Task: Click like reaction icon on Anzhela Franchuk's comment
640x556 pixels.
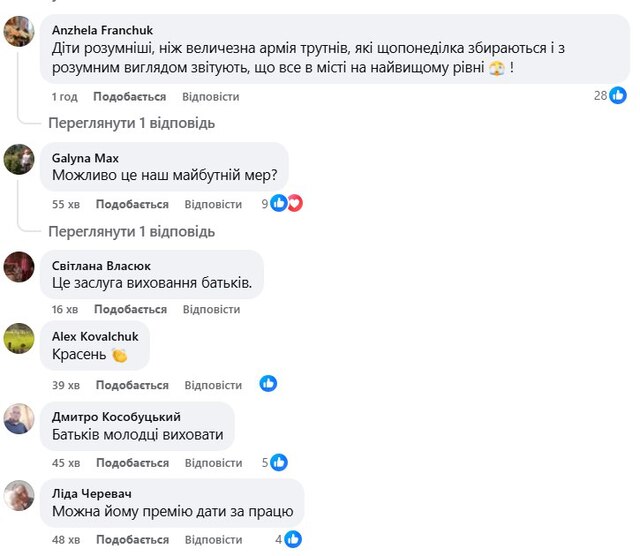Action: click(x=618, y=96)
